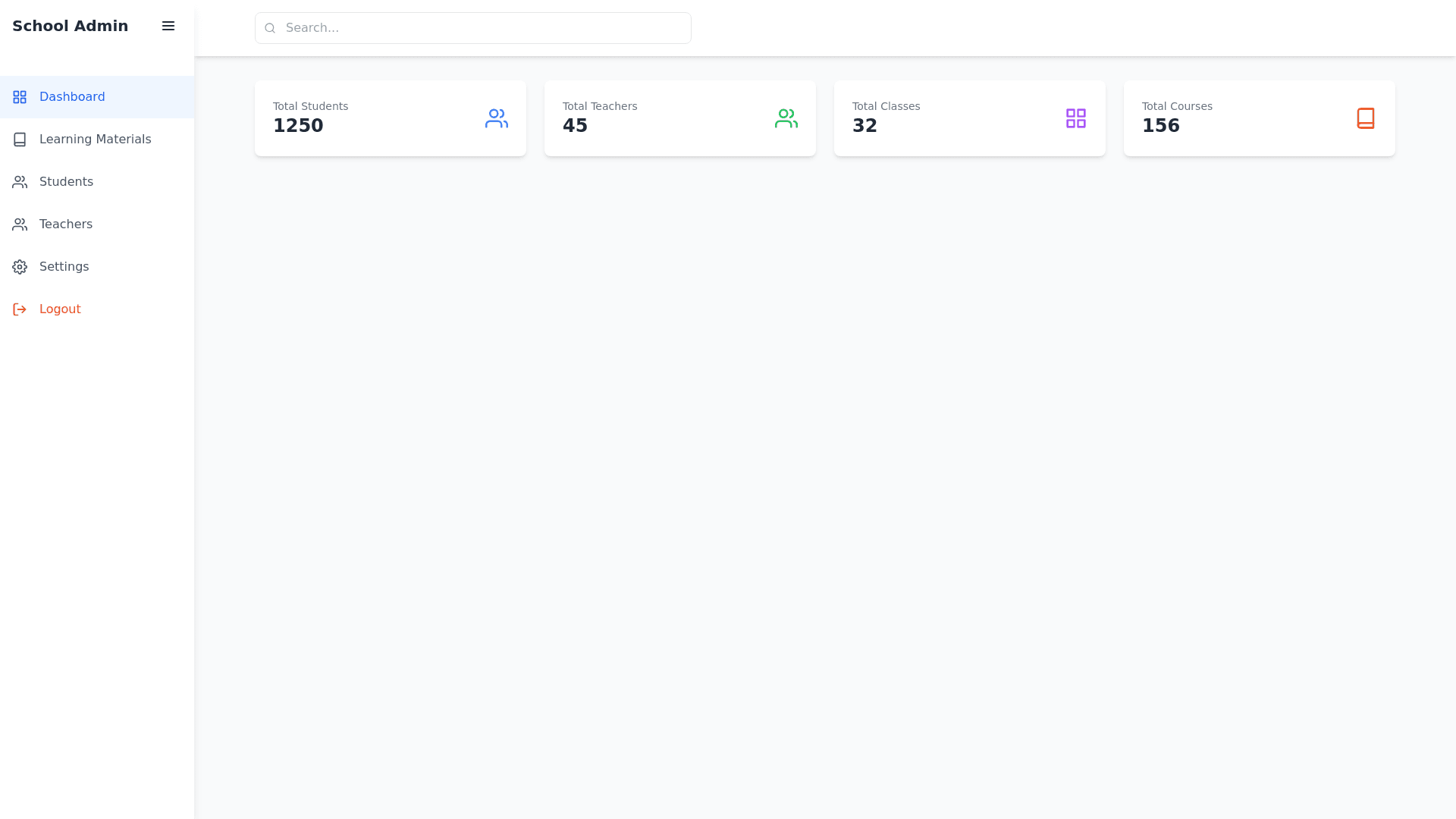
Task: Click the Teachers people icon in sidebar
Action: (19, 224)
